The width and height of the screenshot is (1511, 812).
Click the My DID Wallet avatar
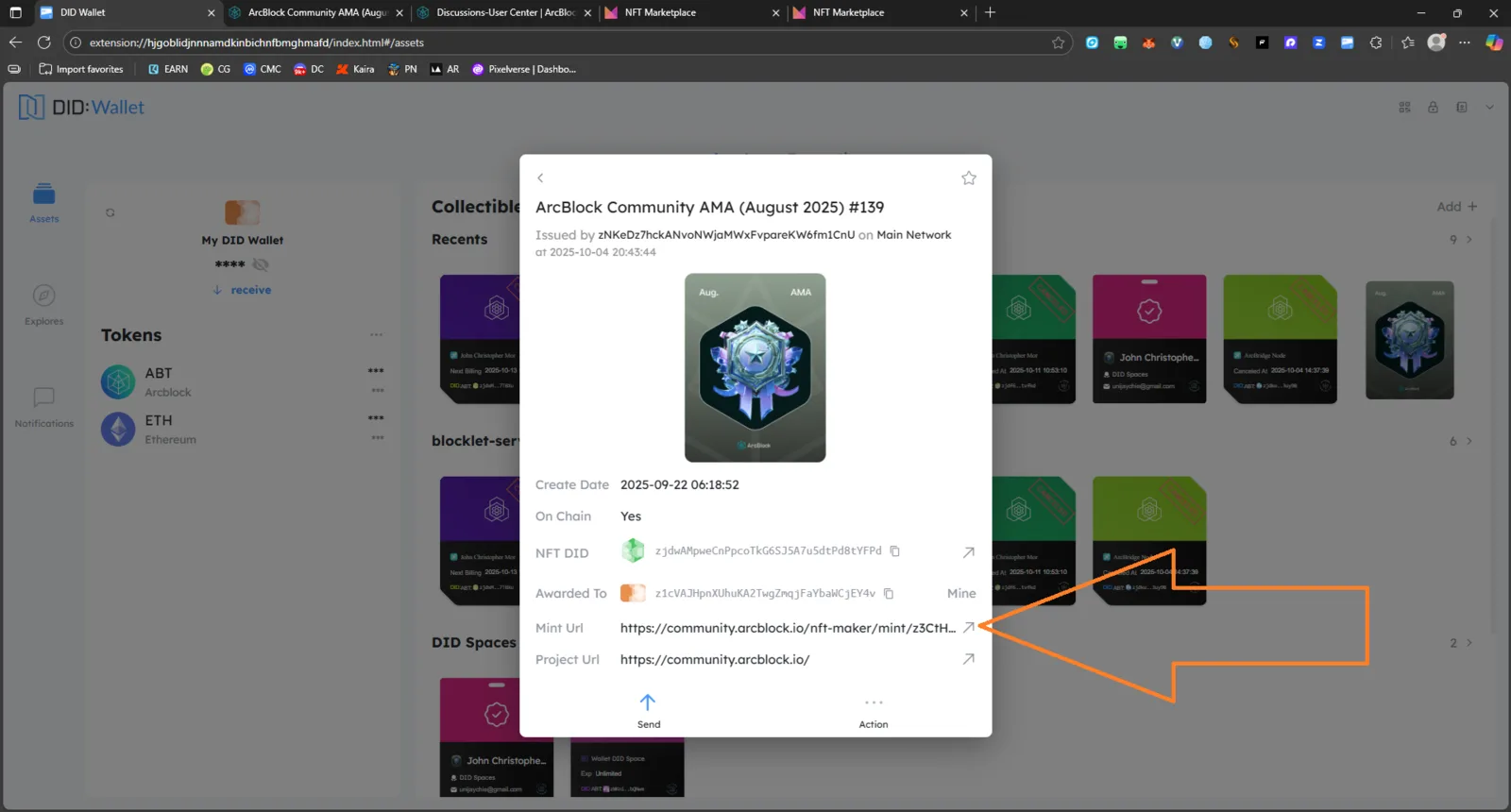242,212
